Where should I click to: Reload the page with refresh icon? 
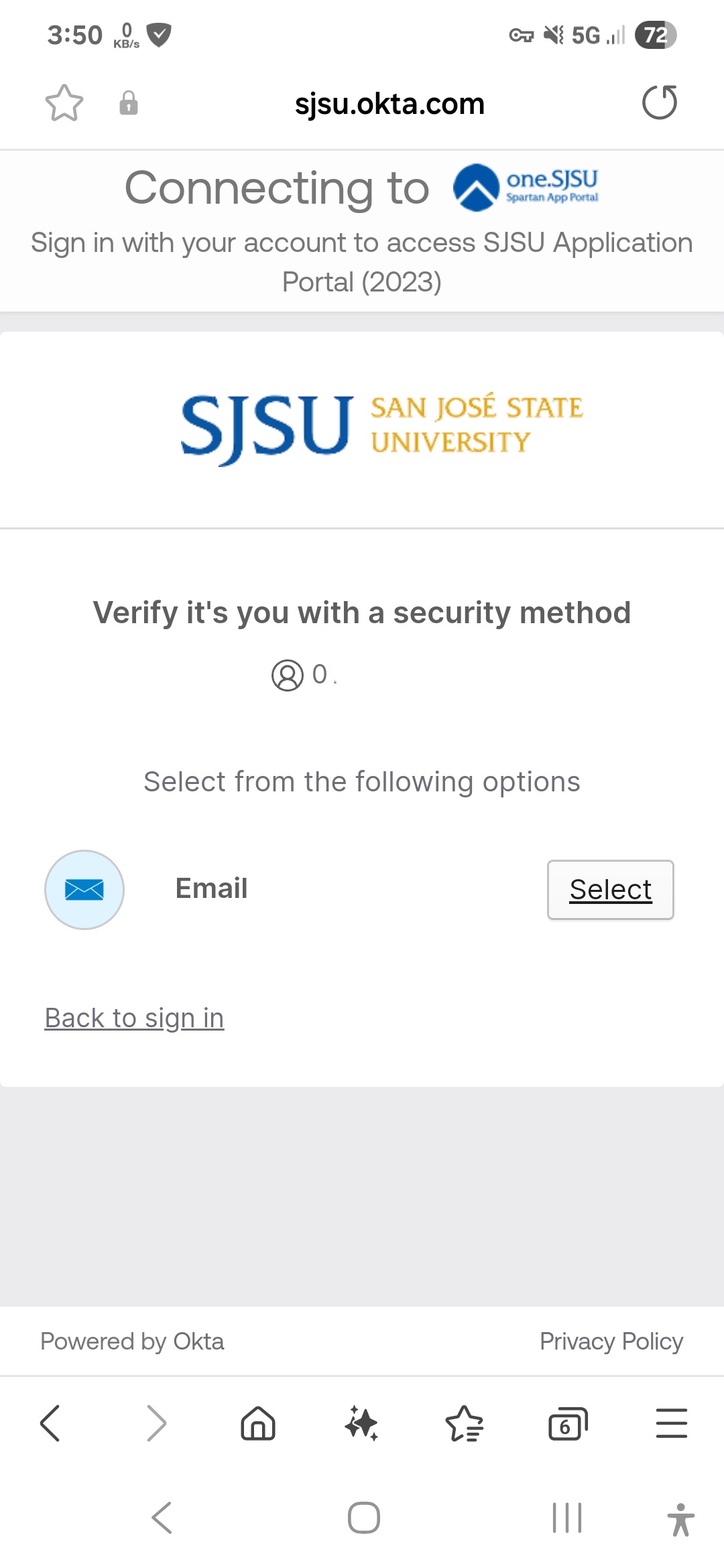660,103
